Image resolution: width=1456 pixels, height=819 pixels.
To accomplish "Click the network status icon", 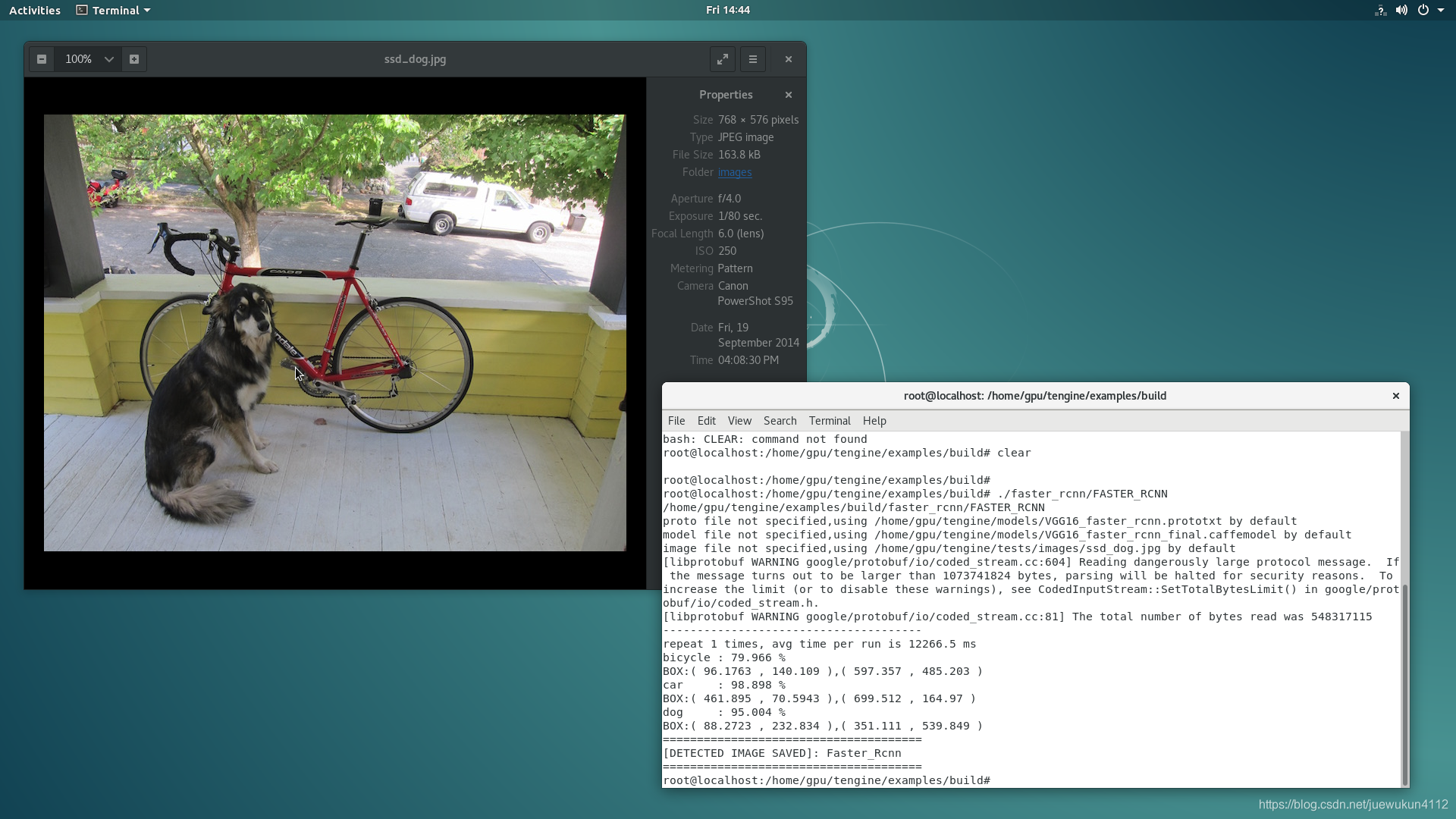I will (x=1380, y=10).
